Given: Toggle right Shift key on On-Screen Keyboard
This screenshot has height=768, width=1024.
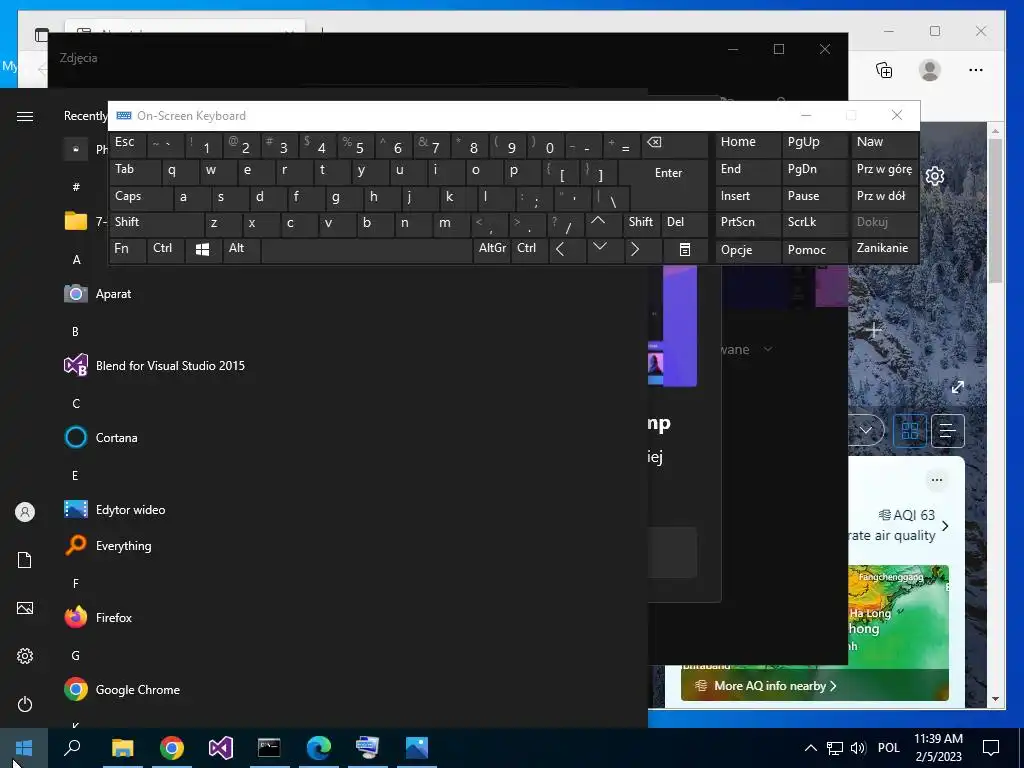Looking at the screenshot, I should pos(641,223).
